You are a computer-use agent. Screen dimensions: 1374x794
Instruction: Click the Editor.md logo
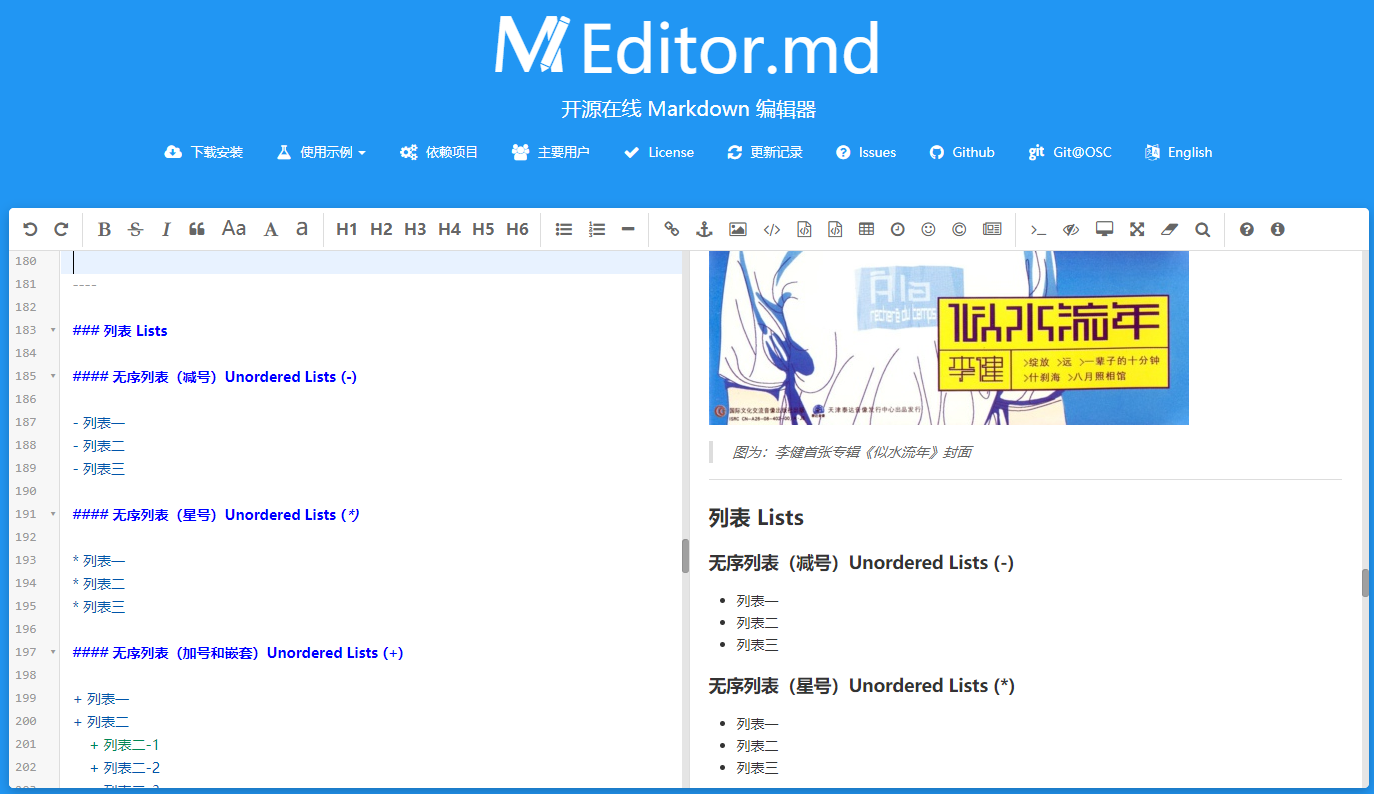click(x=687, y=46)
